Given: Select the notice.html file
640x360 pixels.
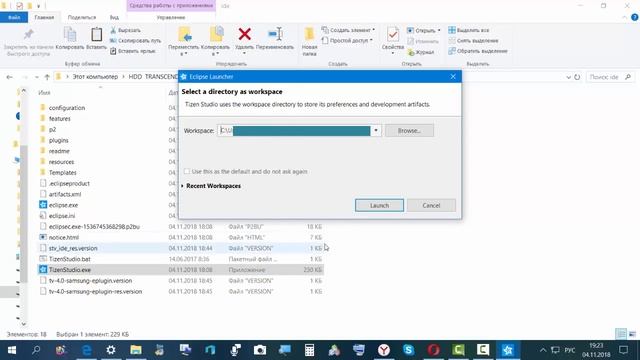Looking at the screenshot, I should [64, 237].
